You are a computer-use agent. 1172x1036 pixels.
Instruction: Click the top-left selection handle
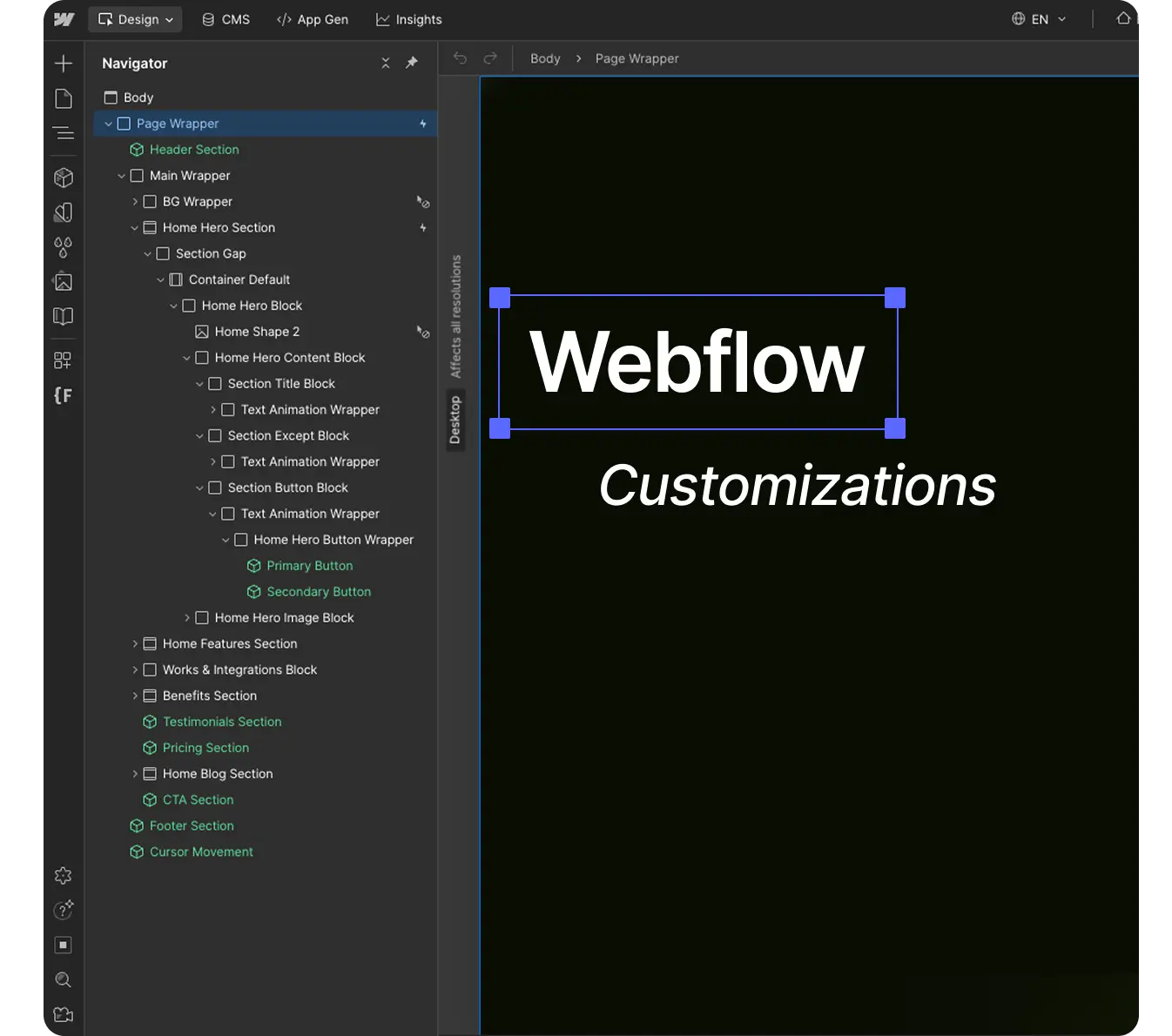click(500, 298)
